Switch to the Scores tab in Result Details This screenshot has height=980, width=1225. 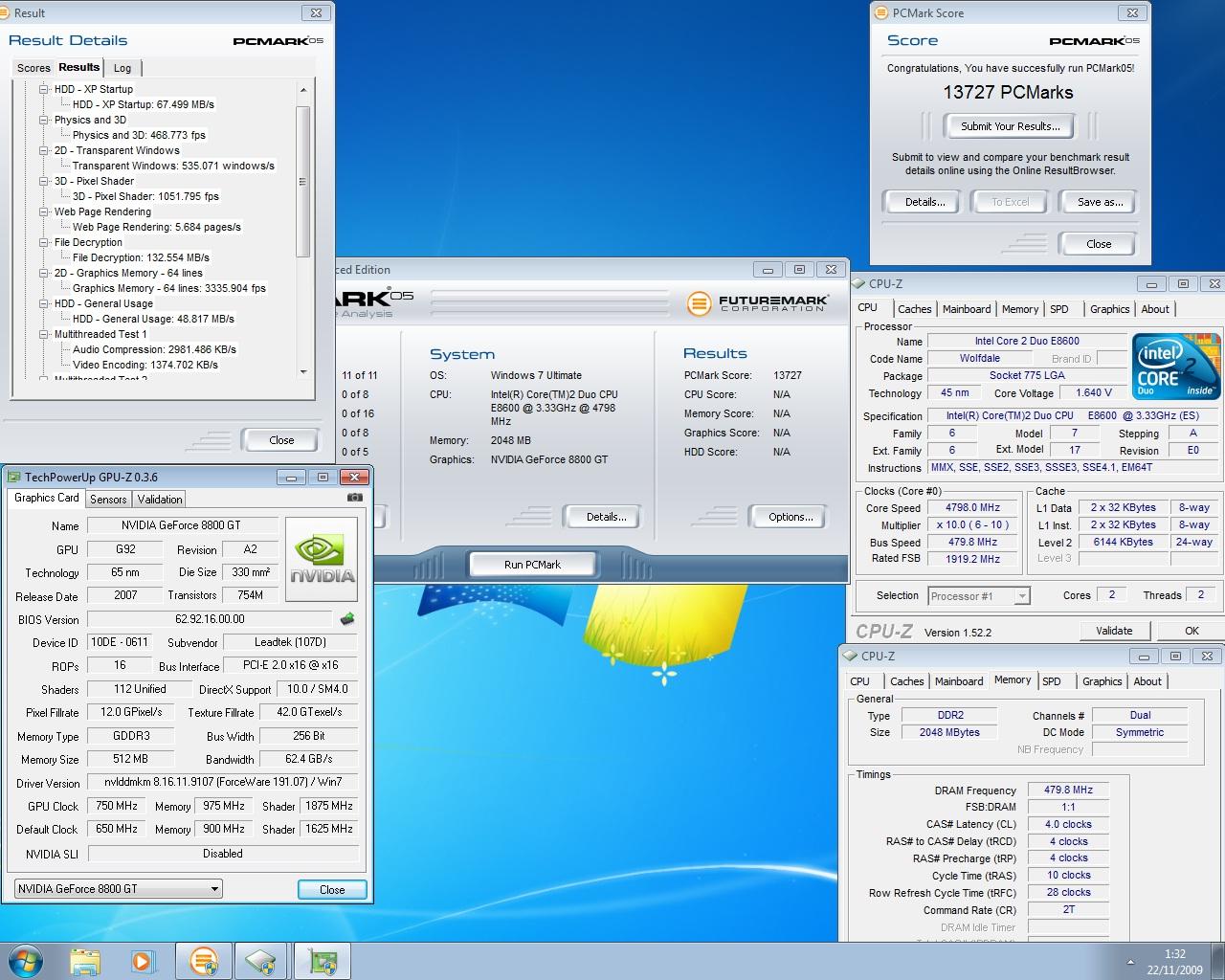[x=33, y=68]
